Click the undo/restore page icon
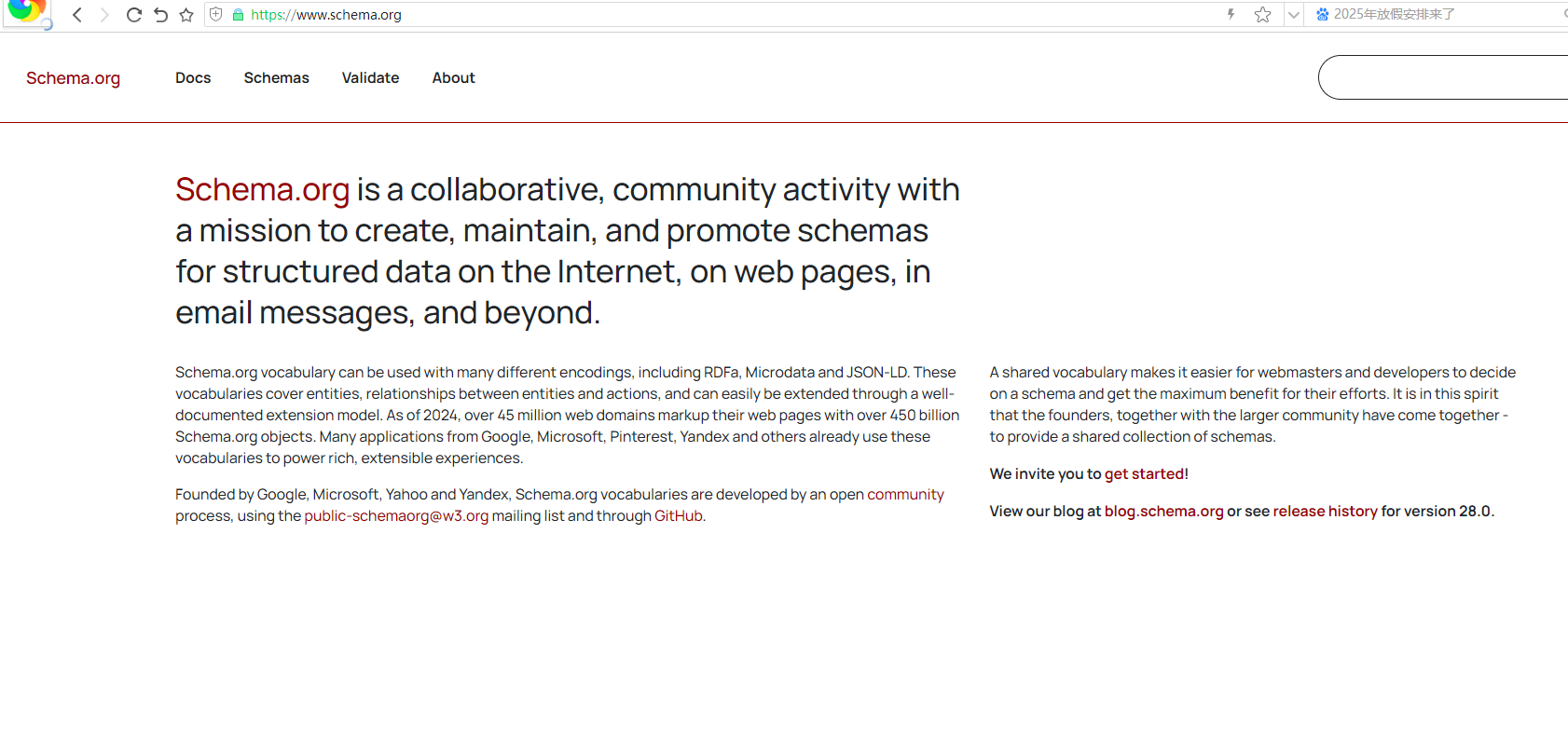The image size is (1568, 739). (160, 15)
